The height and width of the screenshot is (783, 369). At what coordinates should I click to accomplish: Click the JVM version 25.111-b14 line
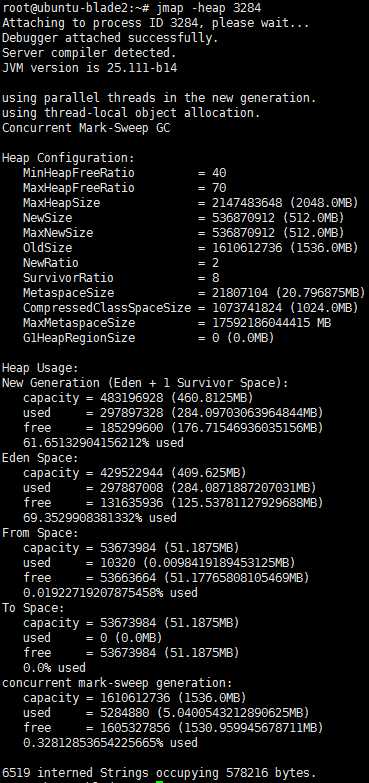click(x=90, y=68)
